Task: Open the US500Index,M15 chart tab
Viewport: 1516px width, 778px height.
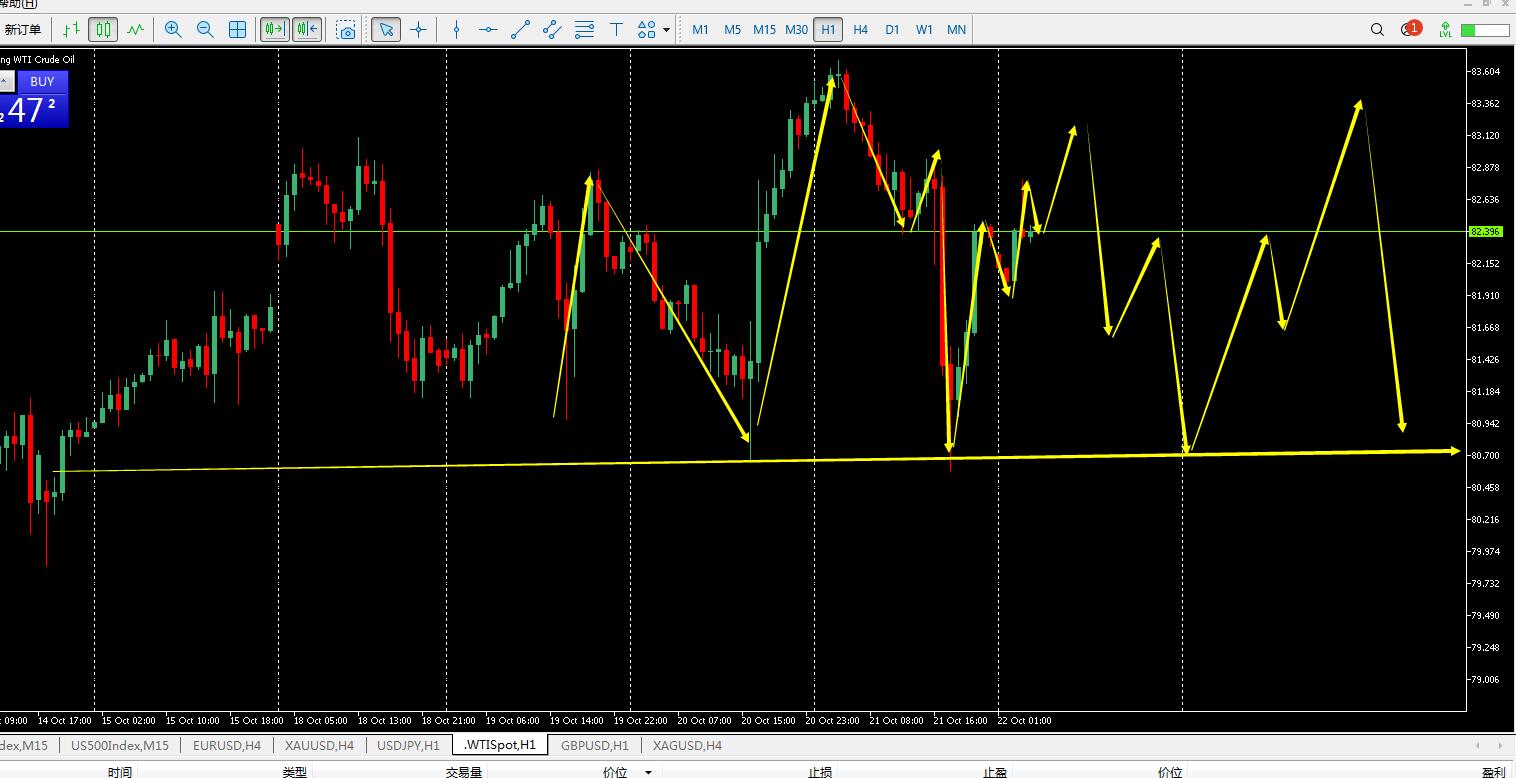Action: click(120, 745)
